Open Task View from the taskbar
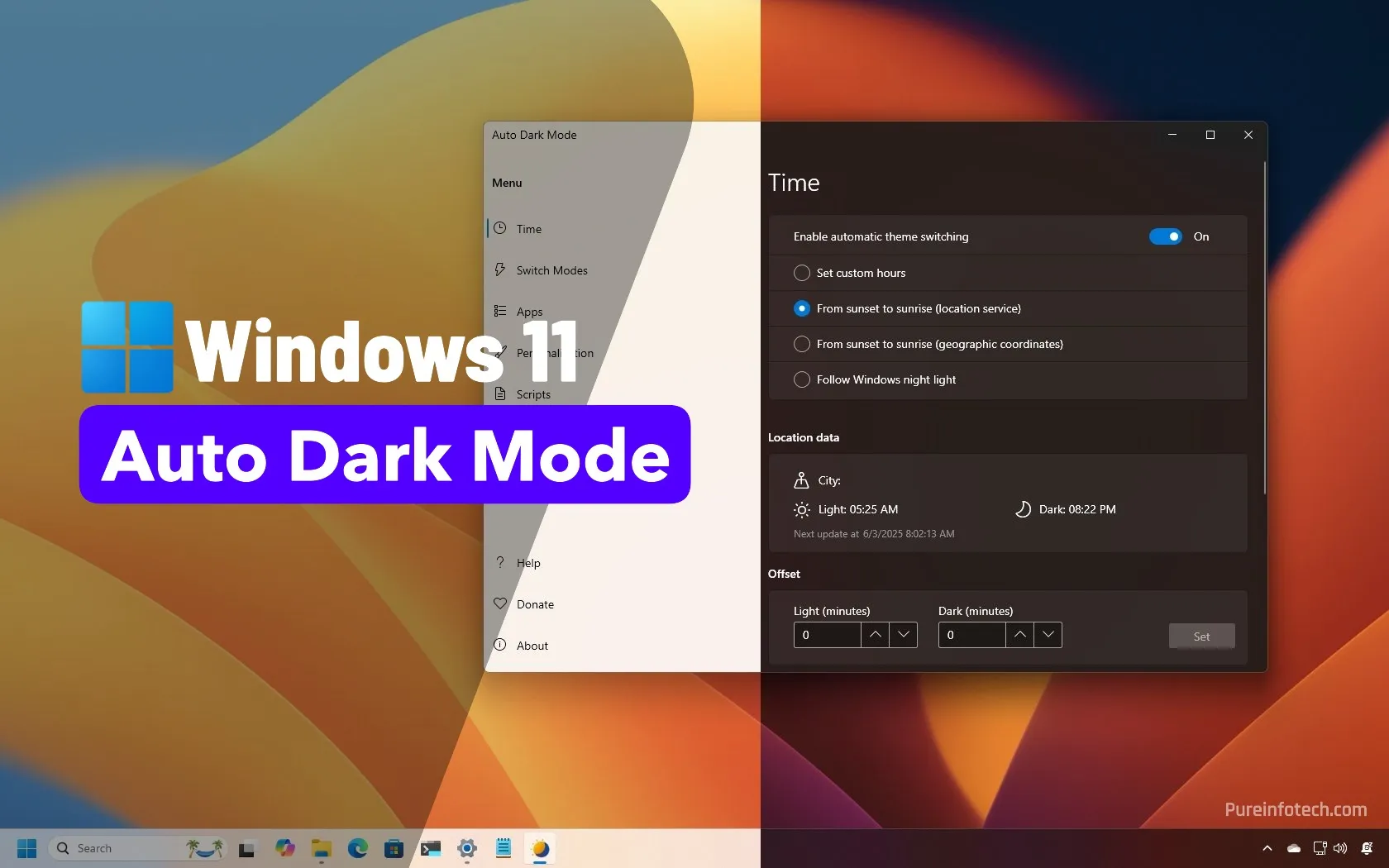1389x868 pixels. 246,849
